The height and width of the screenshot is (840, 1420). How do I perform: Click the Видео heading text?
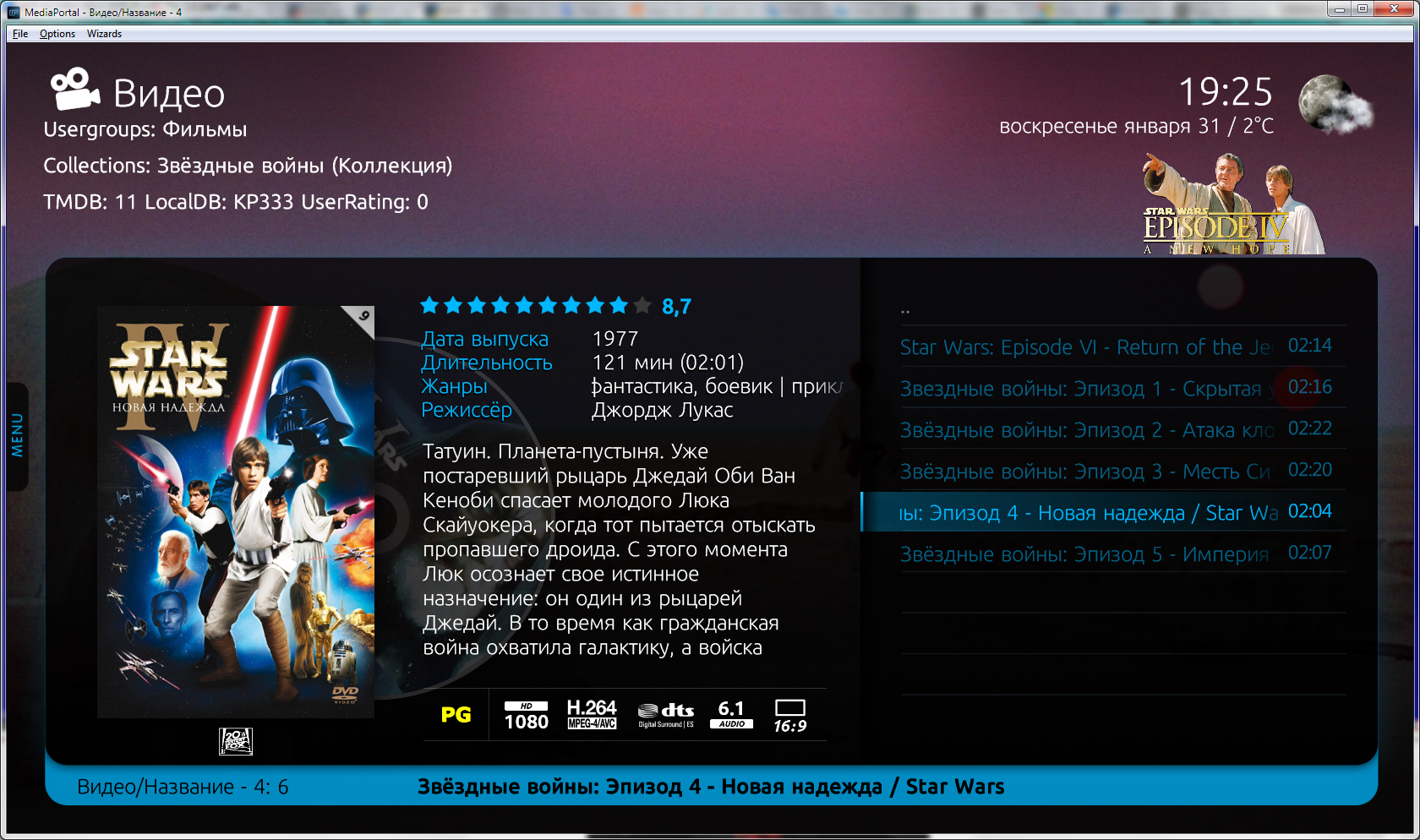[x=169, y=93]
